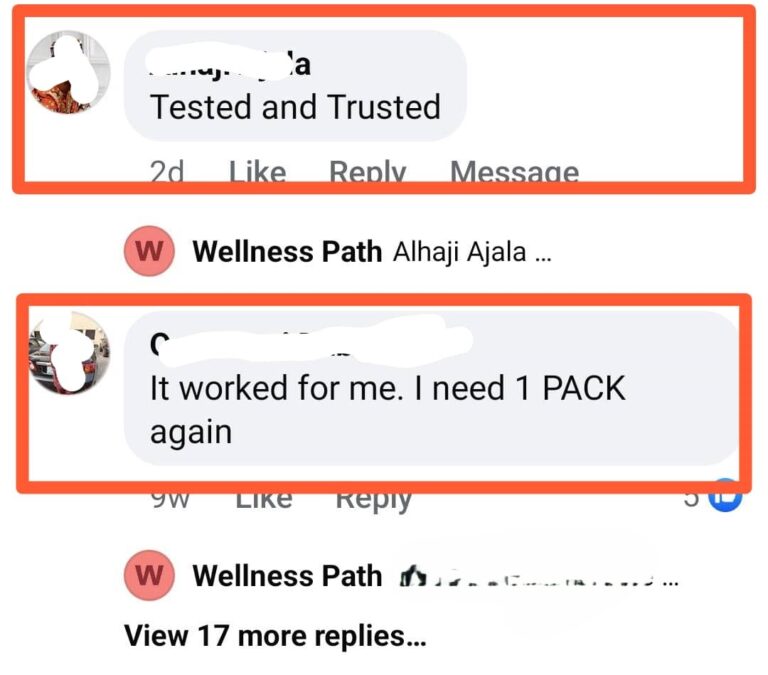This screenshot has height=675, width=768.
Task: Click the 9w timestamp on second comment
Action: click(x=170, y=499)
